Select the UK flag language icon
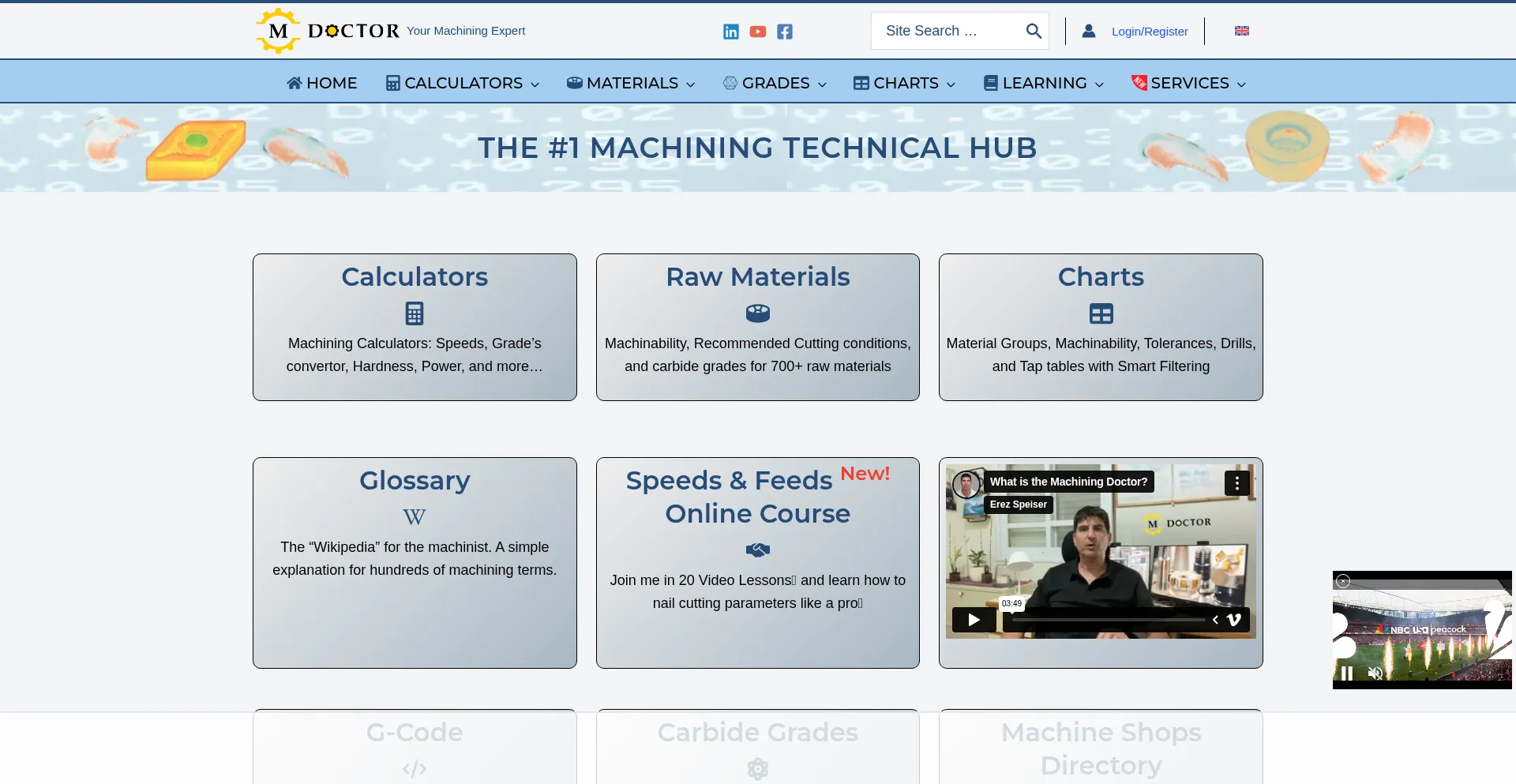Image resolution: width=1516 pixels, height=784 pixels. (x=1240, y=31)
